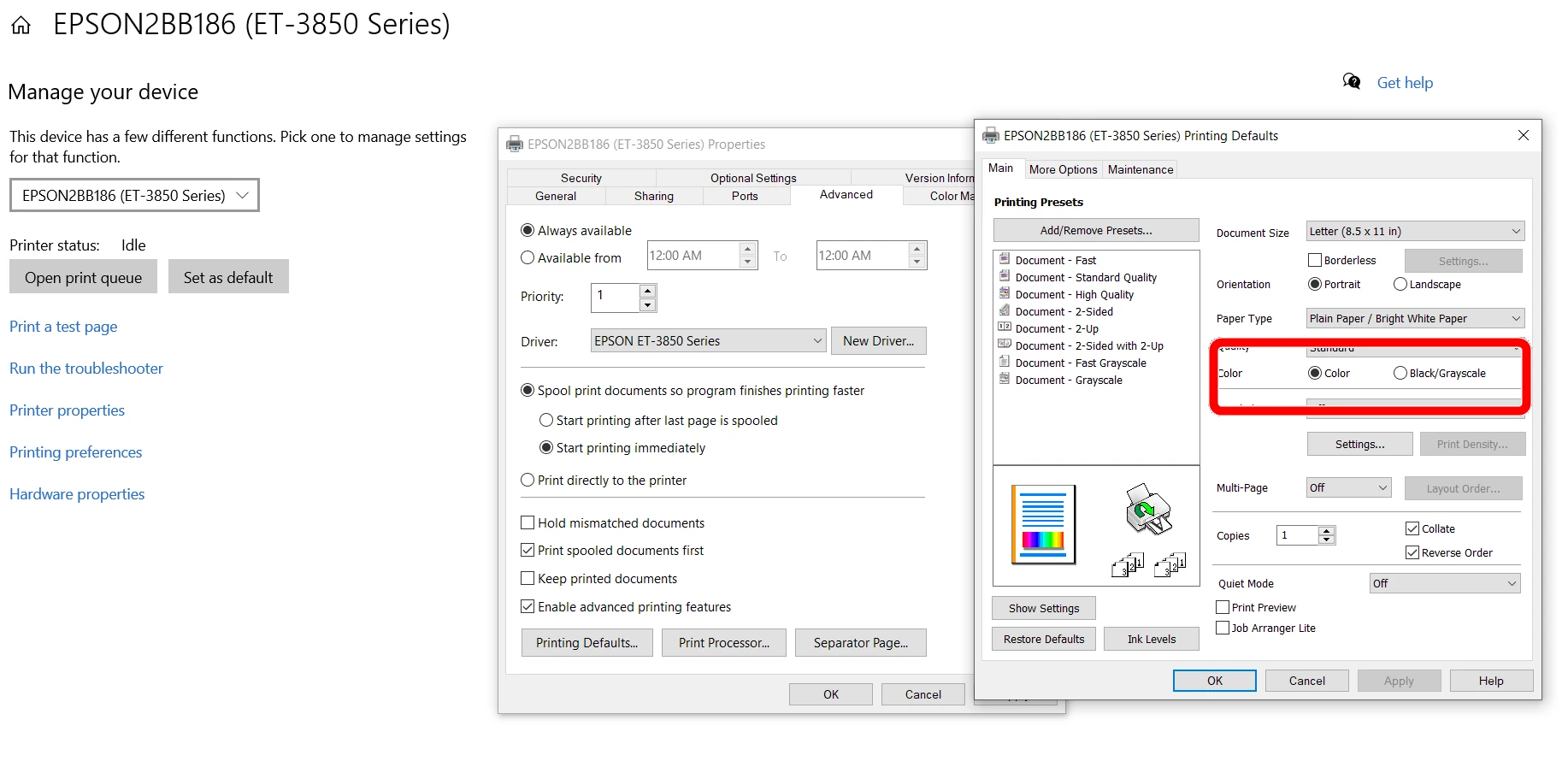The width and height of the screenshot is (1568, 773).
Task: Select Document - Fast Grayscale preset icon
Action: click(1005, 362)
